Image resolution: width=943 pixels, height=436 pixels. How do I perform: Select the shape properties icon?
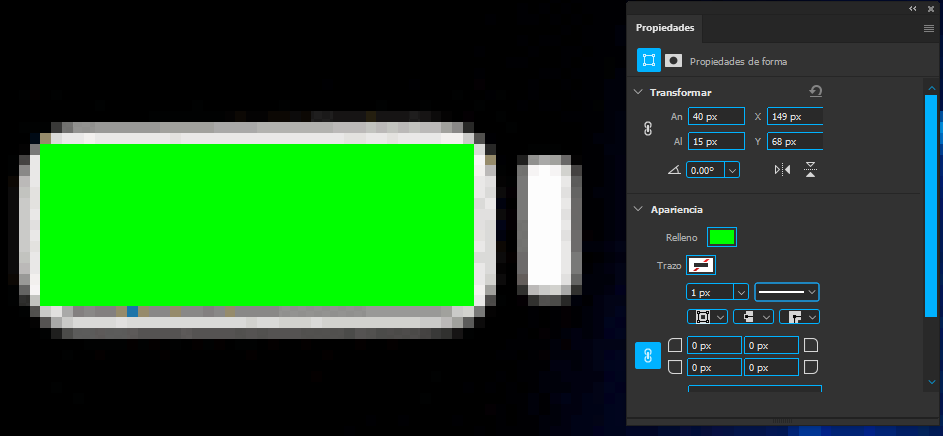tap(648, 60)
